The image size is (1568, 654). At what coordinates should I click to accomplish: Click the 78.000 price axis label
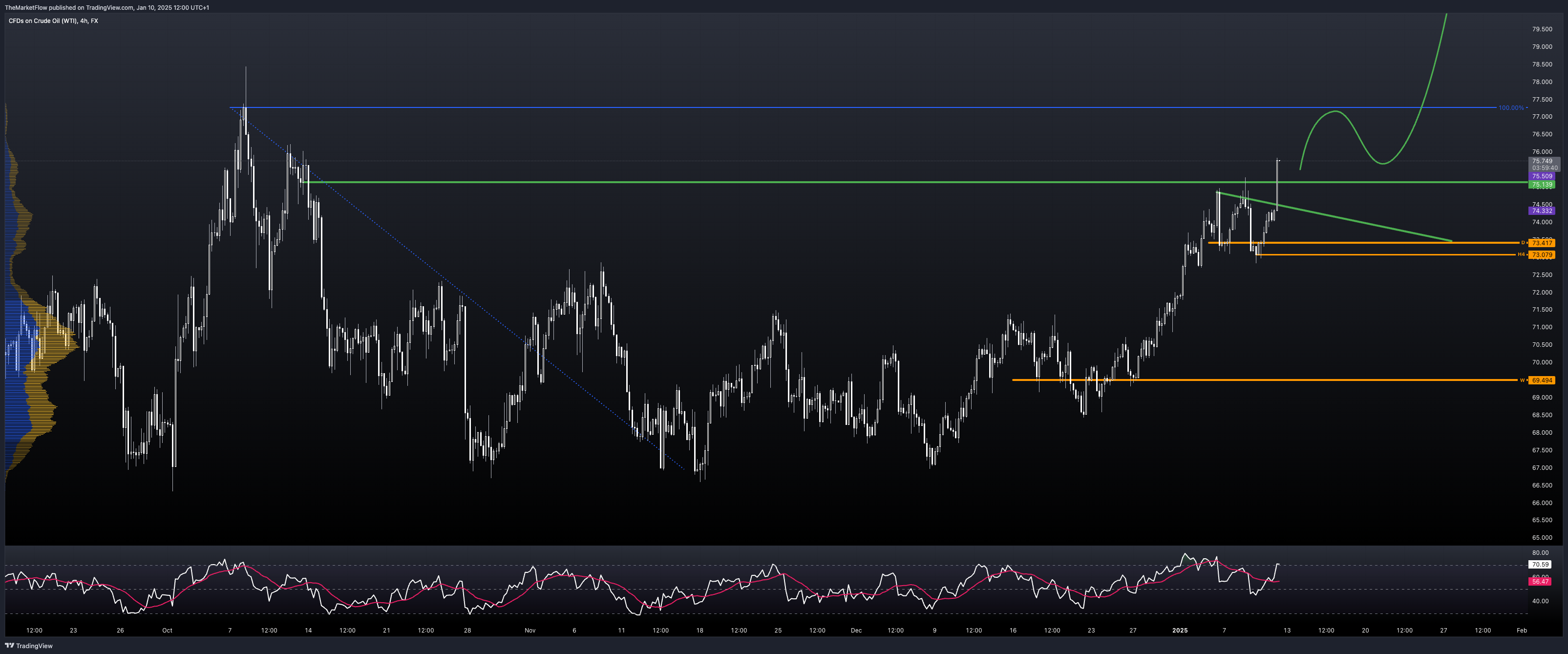click(1542, 82)
